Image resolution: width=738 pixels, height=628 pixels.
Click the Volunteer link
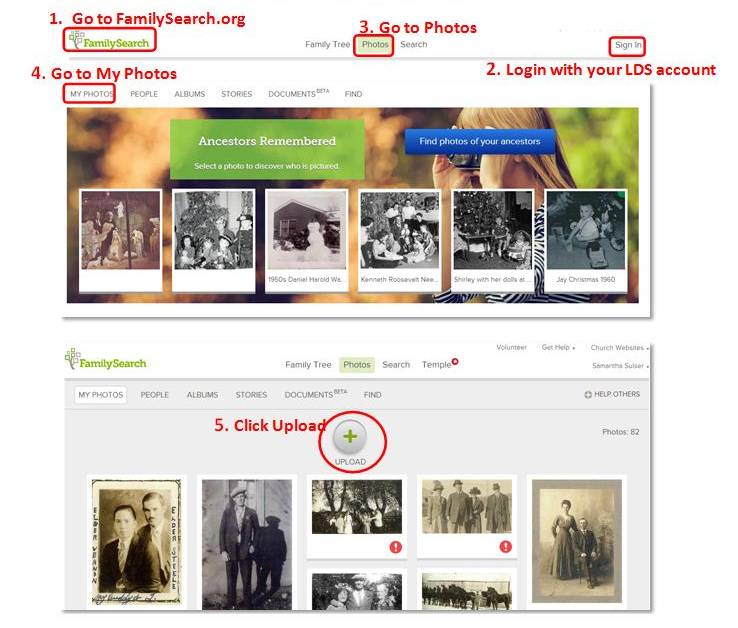511,347
